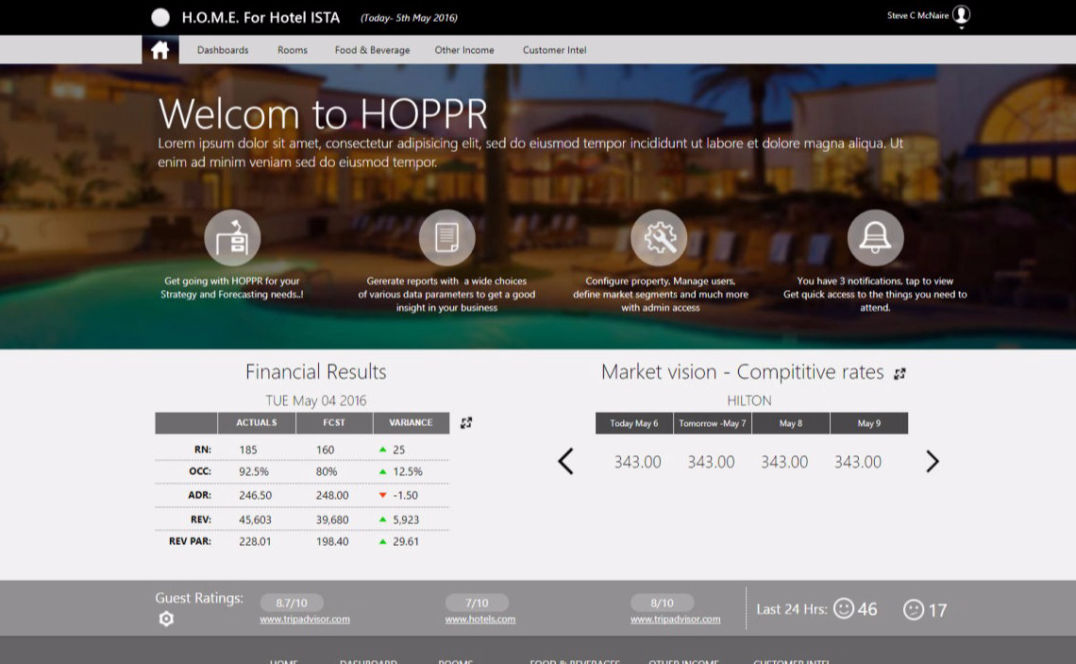Open the tripadvisor link under 8.7/10

[305, 619]
